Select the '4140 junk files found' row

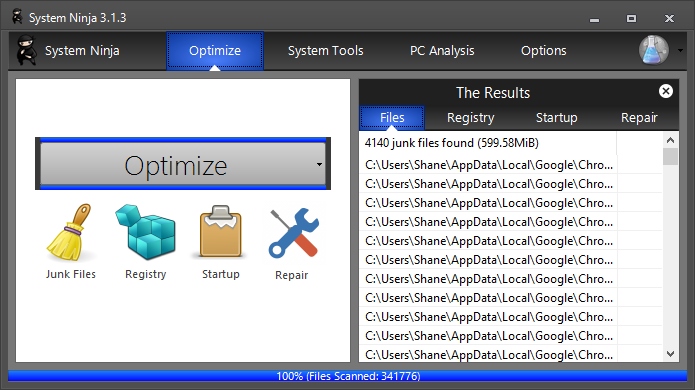(488, 143)
